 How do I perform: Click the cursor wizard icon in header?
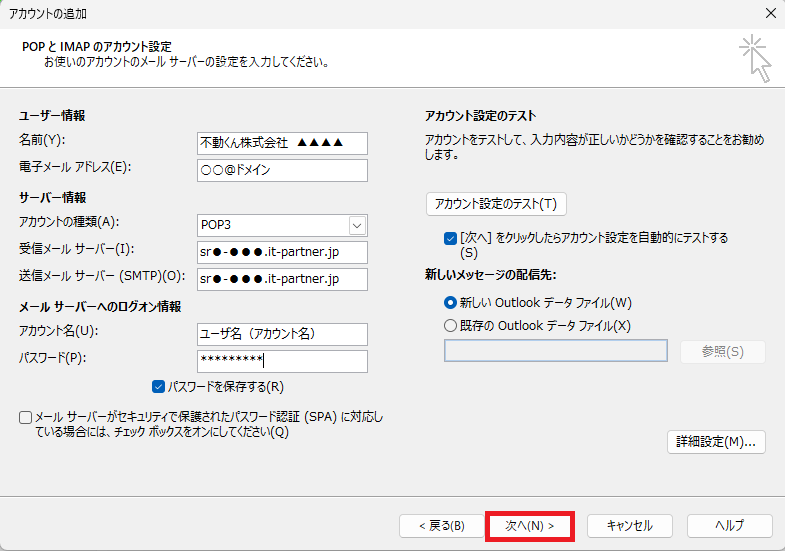click(754, 58)
